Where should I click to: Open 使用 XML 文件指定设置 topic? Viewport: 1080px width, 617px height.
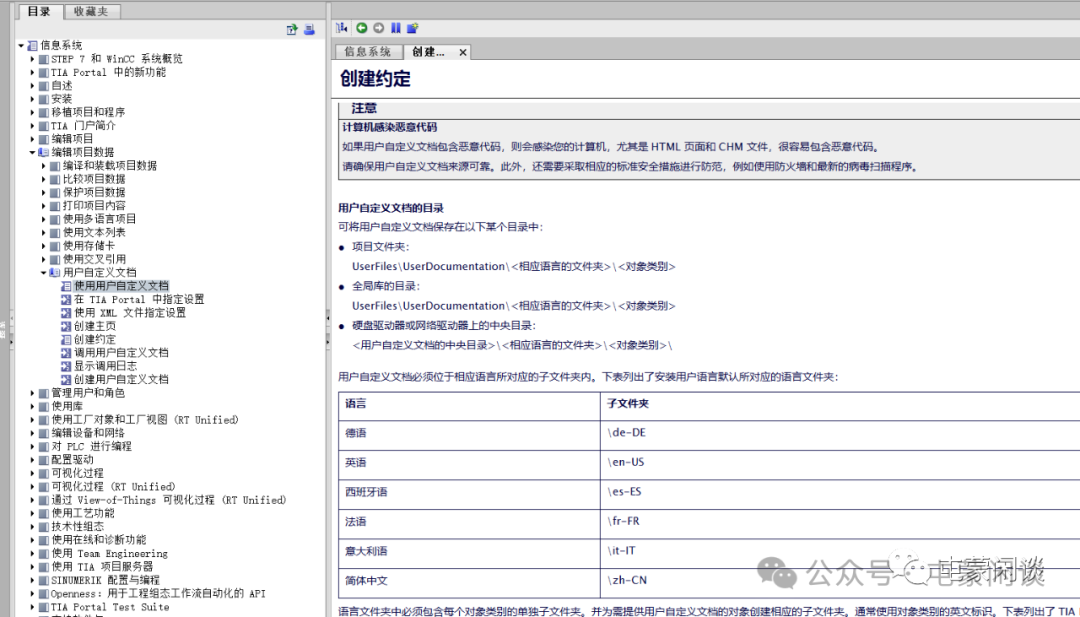130,313
